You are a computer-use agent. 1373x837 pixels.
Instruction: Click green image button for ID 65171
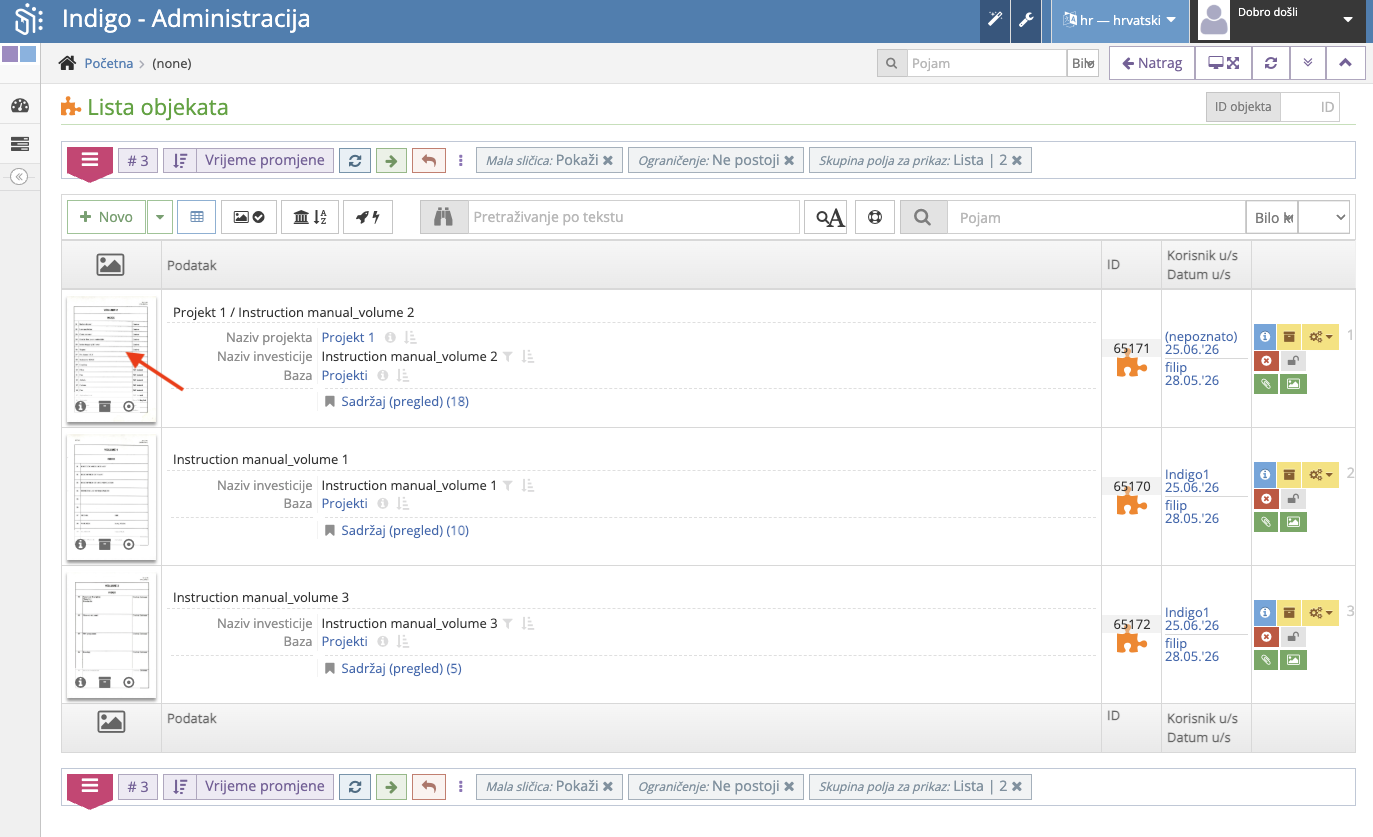coord(1293,383)
